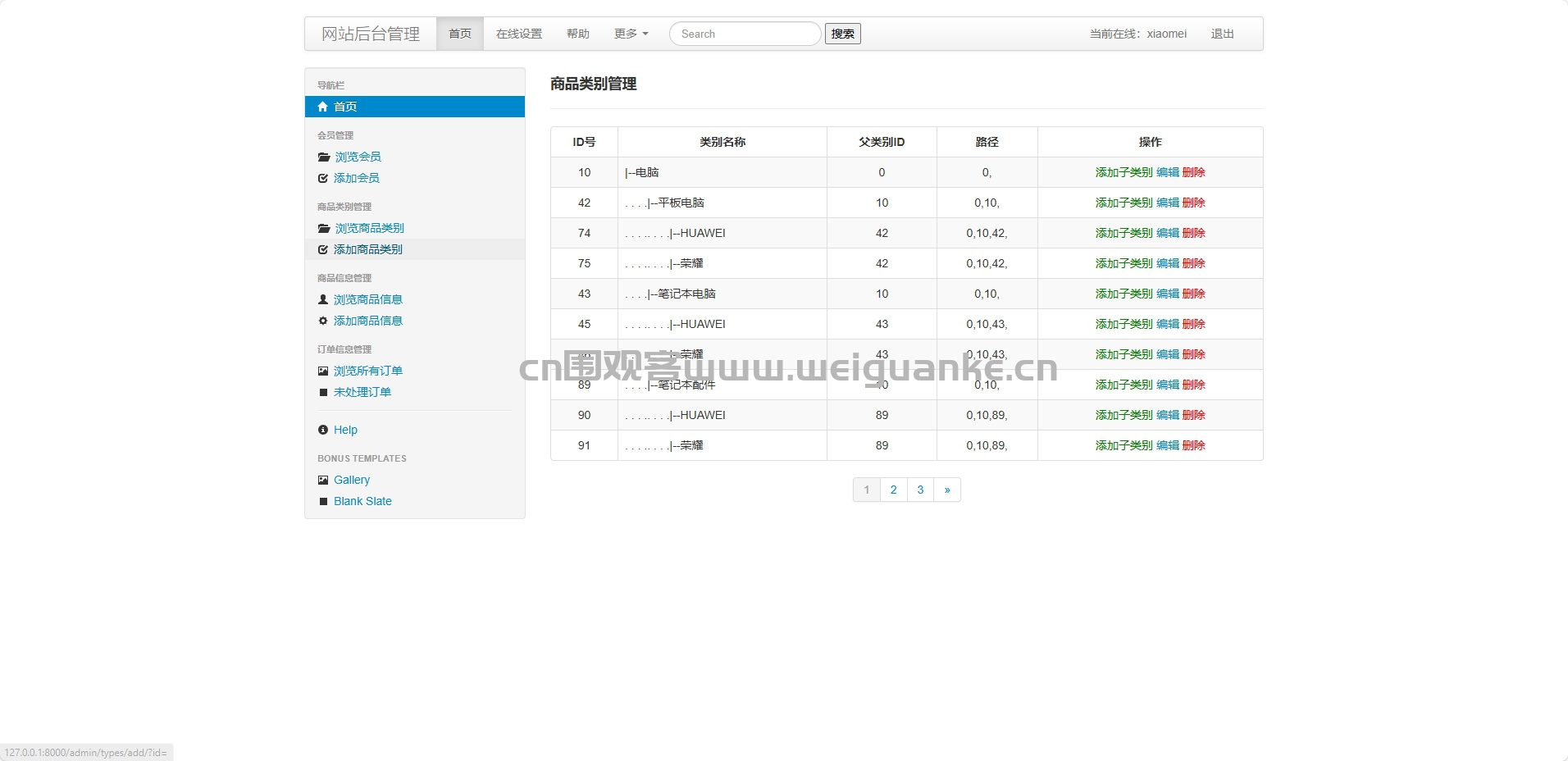Click the edit icon next to 添加会员
1568x761 pixels.
tap(323, 178)
